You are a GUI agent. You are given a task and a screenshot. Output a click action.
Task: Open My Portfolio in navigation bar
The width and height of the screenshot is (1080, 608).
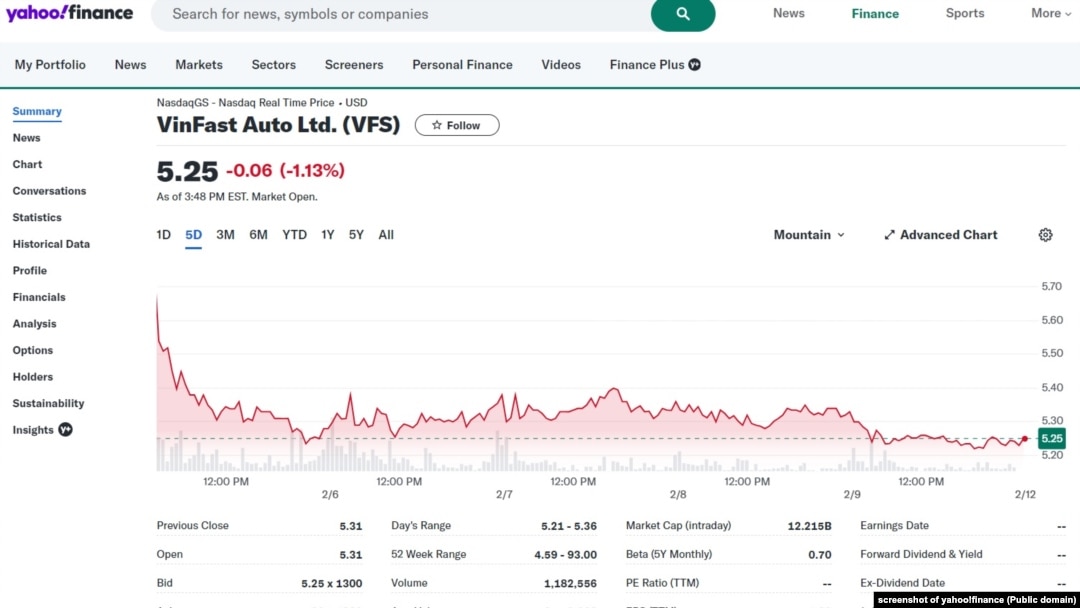click(x=50, y=65)
